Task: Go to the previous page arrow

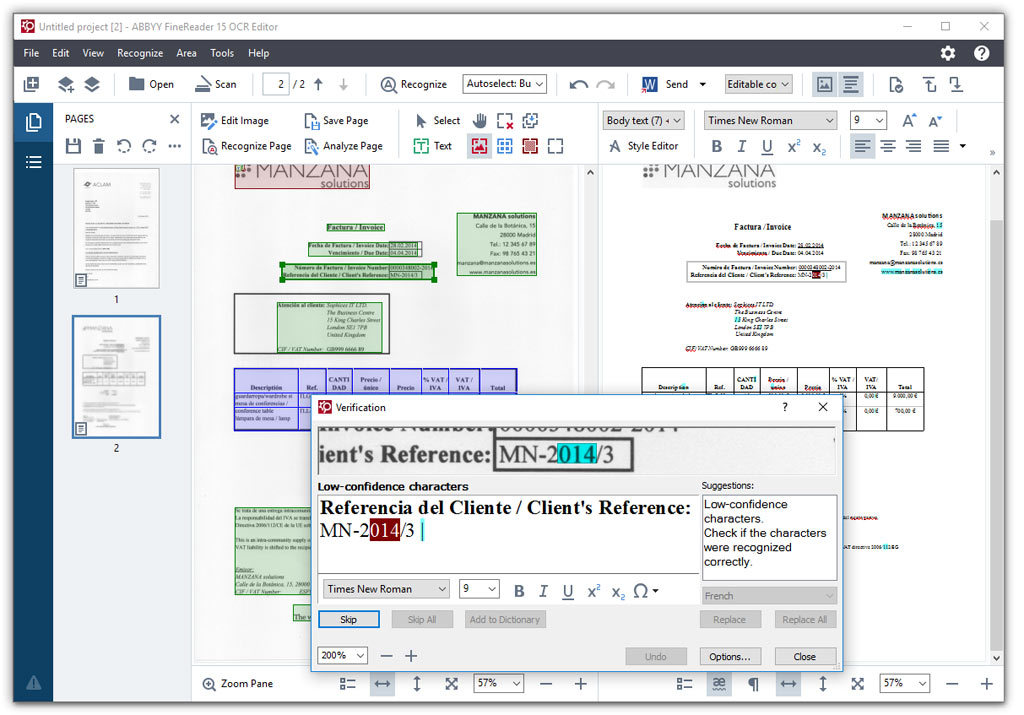Action: [x=319, y=84]
